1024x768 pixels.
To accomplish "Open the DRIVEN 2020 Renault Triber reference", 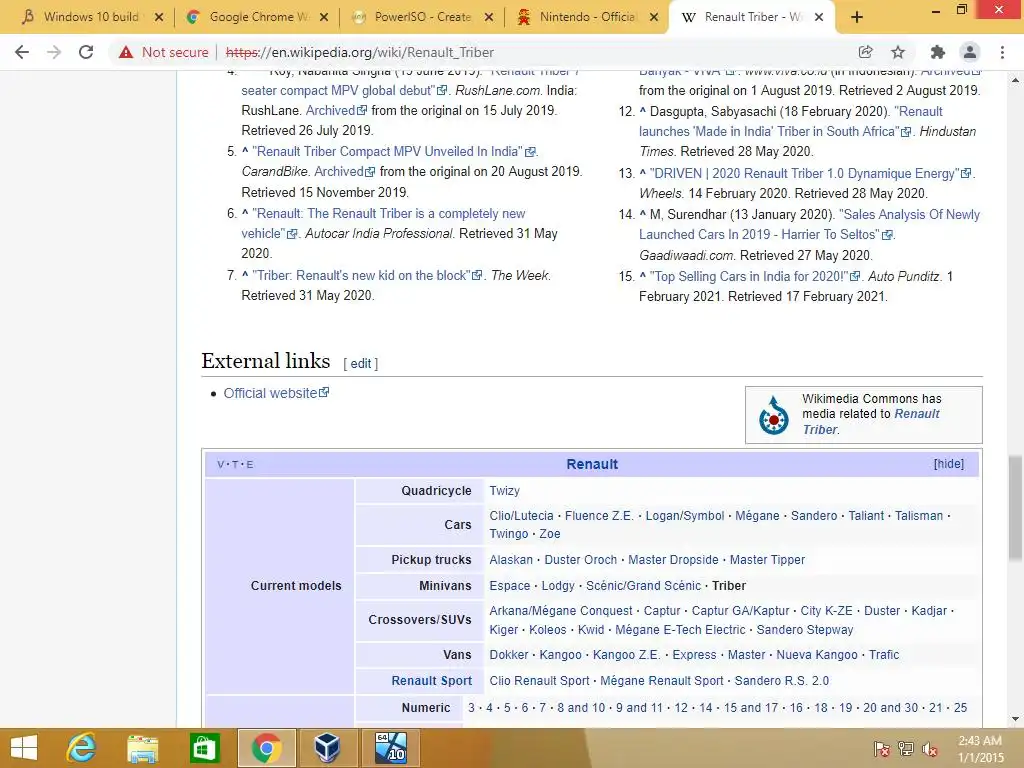I will [x=805, y=173].
